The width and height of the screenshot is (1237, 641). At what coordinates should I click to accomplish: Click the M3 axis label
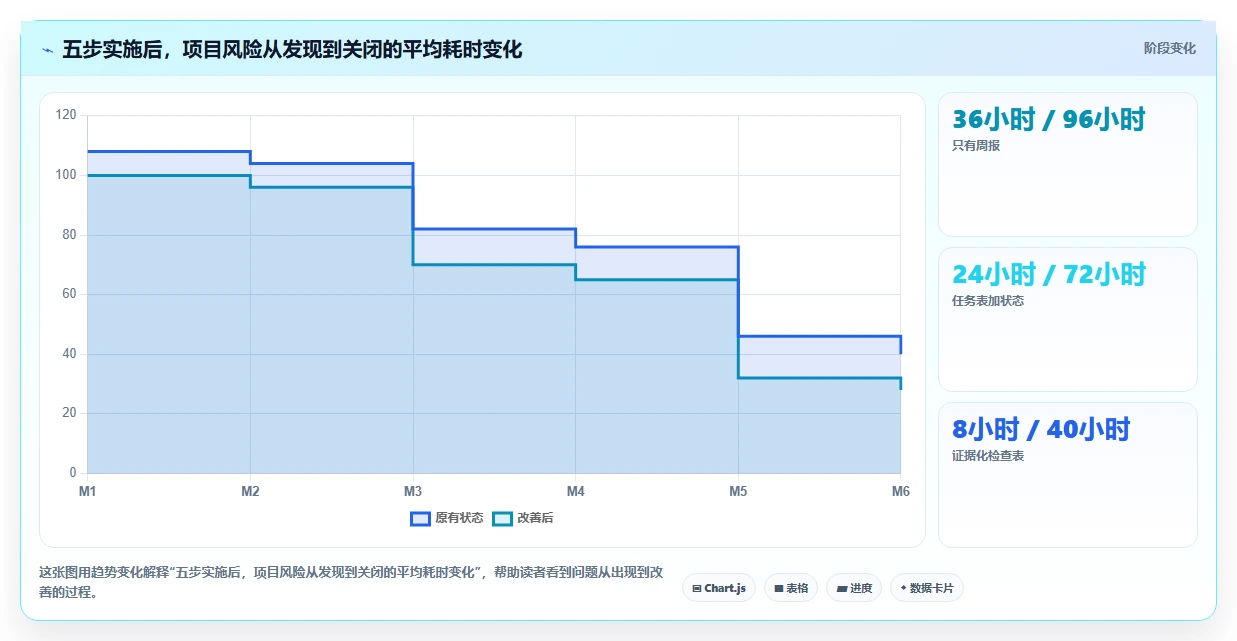click(413, 491)
